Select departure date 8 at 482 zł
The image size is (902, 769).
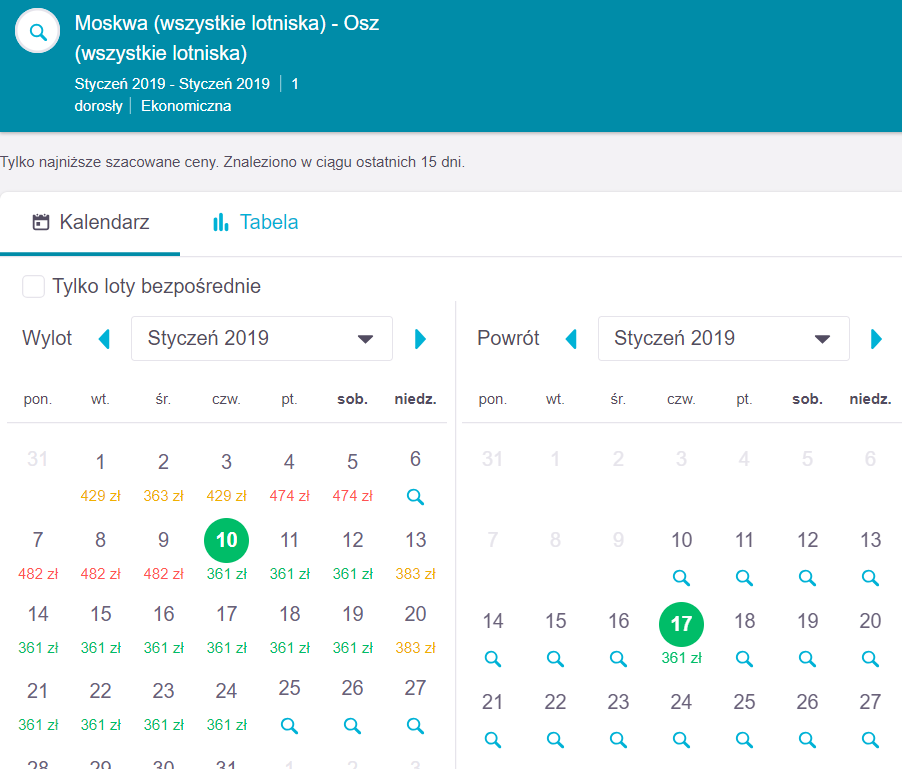tap(100, 553)
